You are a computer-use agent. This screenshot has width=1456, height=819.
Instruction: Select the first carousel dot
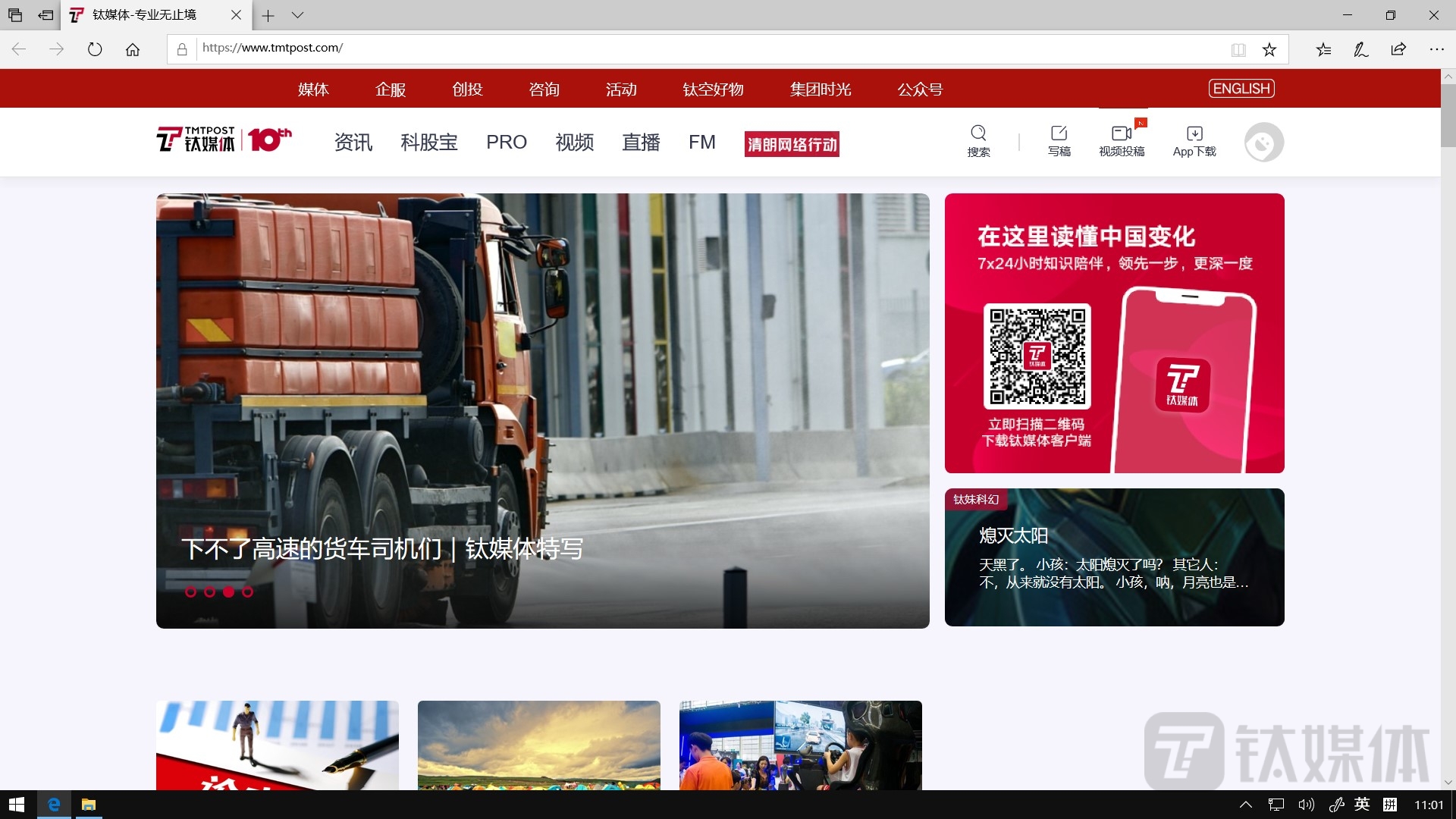[x=190, y=591]
